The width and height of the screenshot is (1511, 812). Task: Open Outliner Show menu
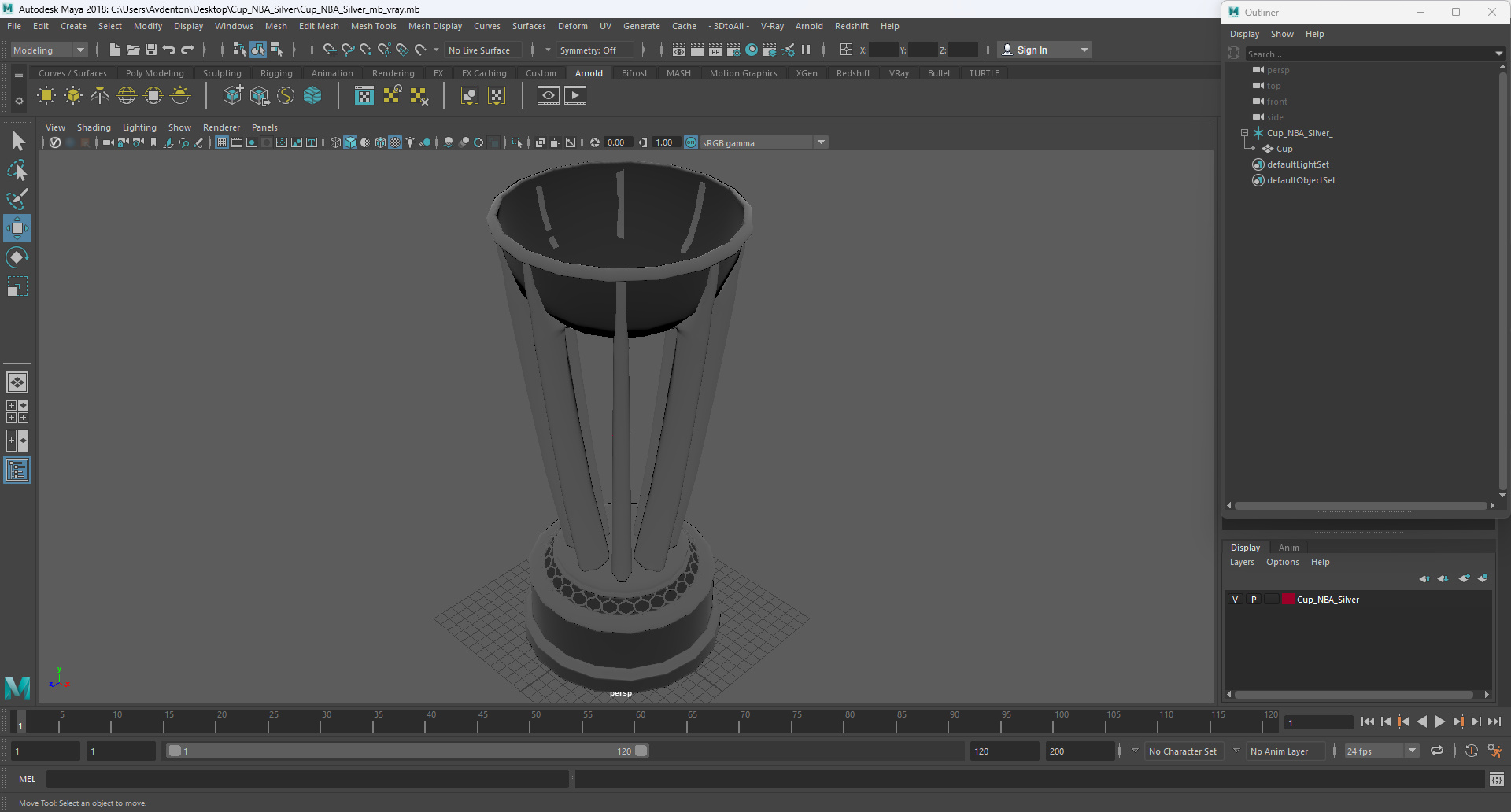(x=1282, y=34)
